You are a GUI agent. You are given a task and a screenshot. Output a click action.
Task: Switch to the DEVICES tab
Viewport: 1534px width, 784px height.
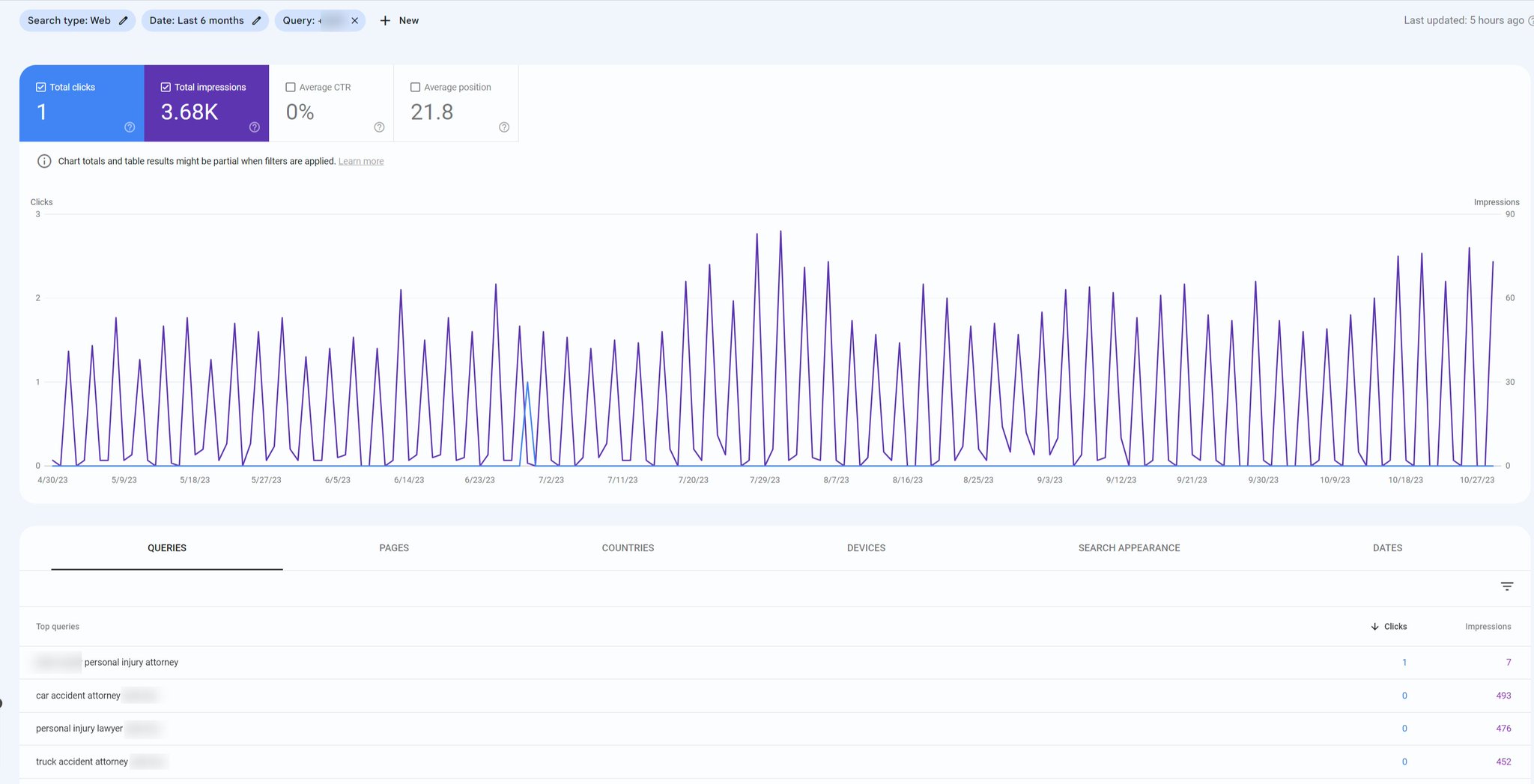coord(866,548)
